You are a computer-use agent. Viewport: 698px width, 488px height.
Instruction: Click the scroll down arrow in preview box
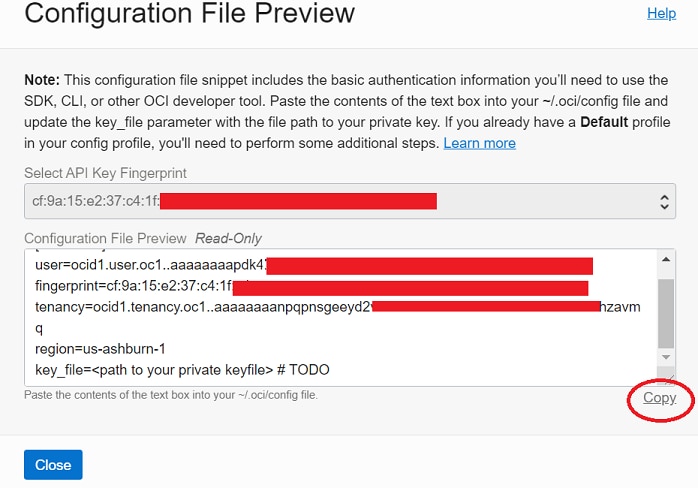point(666,357)
